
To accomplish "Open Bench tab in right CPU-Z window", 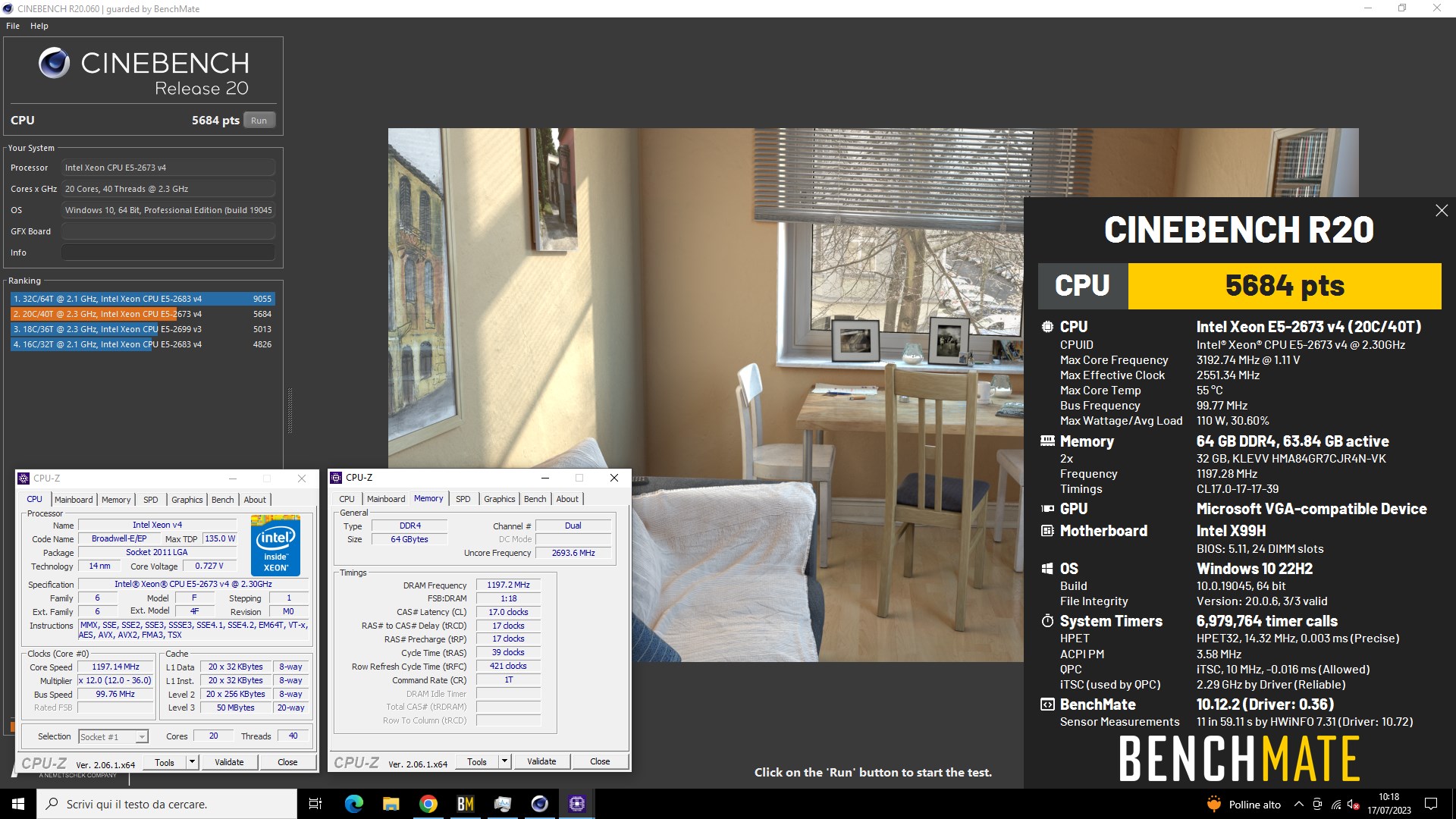I will (x=535, y=499).
